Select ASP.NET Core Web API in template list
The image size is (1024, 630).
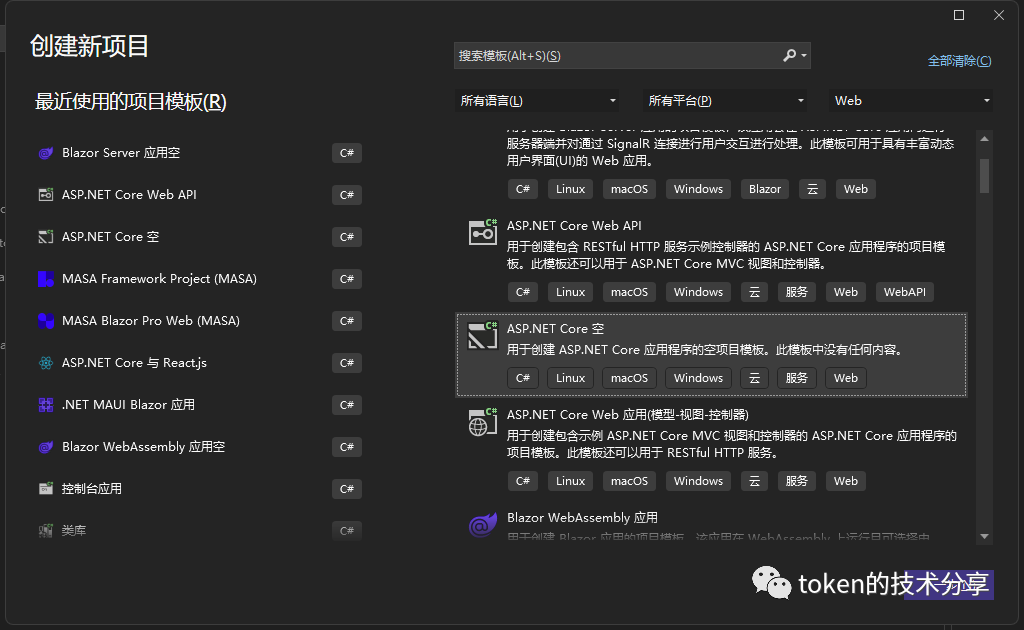coord(711,261)
